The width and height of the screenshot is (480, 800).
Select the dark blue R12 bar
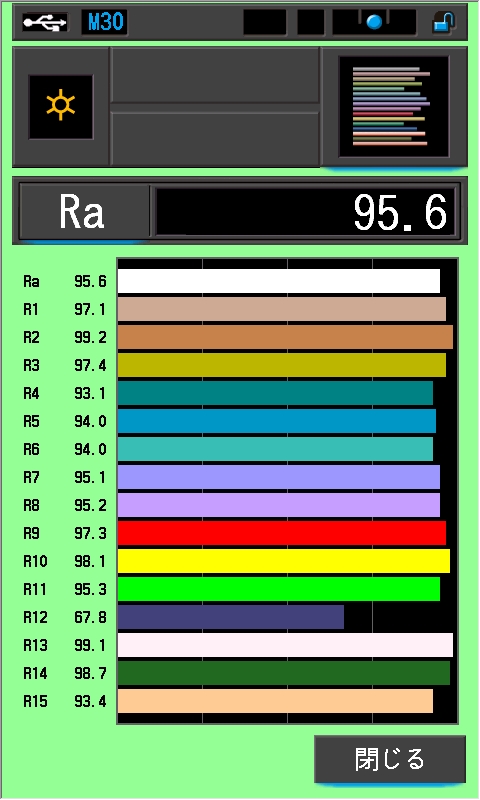point(231,617)
